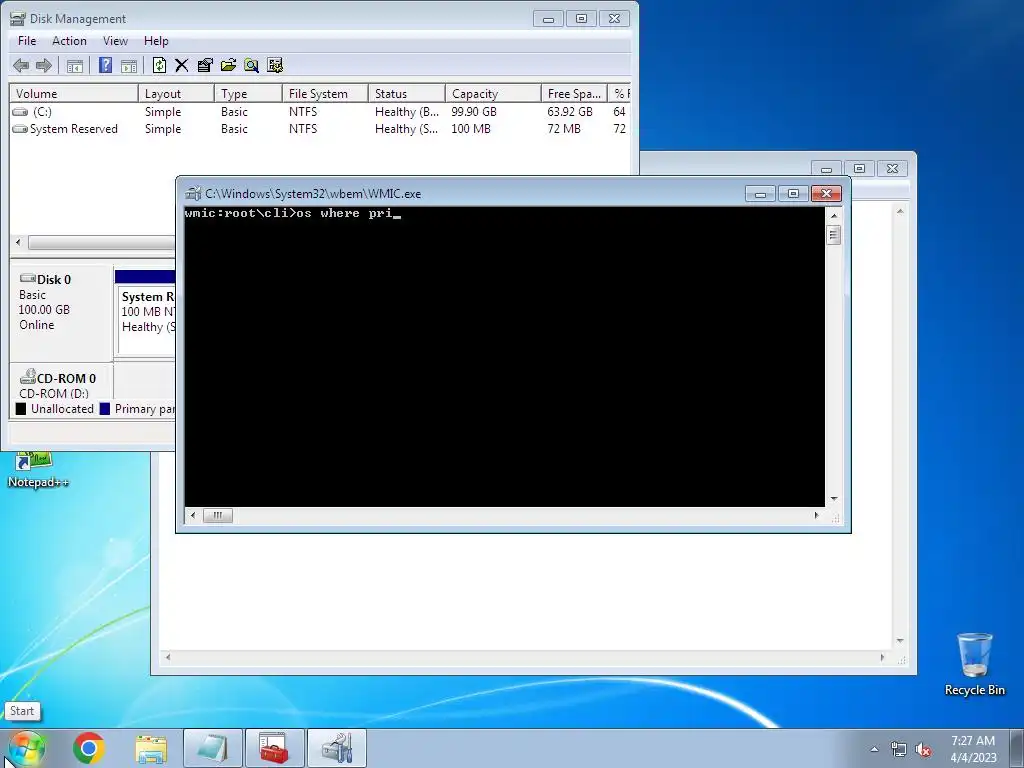Open Windows Explorer from the taskbar
This screenshot has height=768, width=1024.
pyautogui.click(x=151, y=748)
